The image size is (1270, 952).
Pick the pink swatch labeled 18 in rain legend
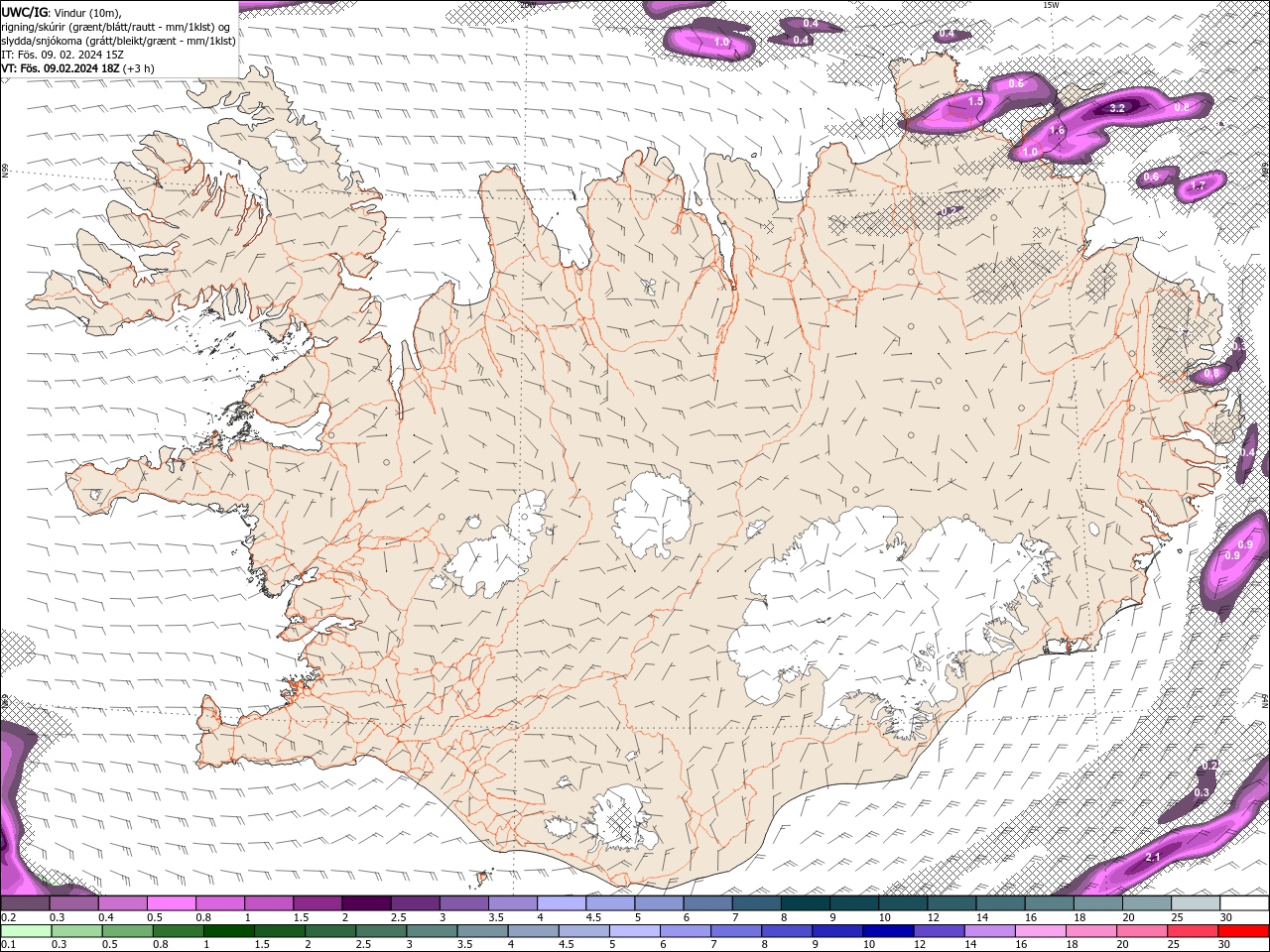1091,931
